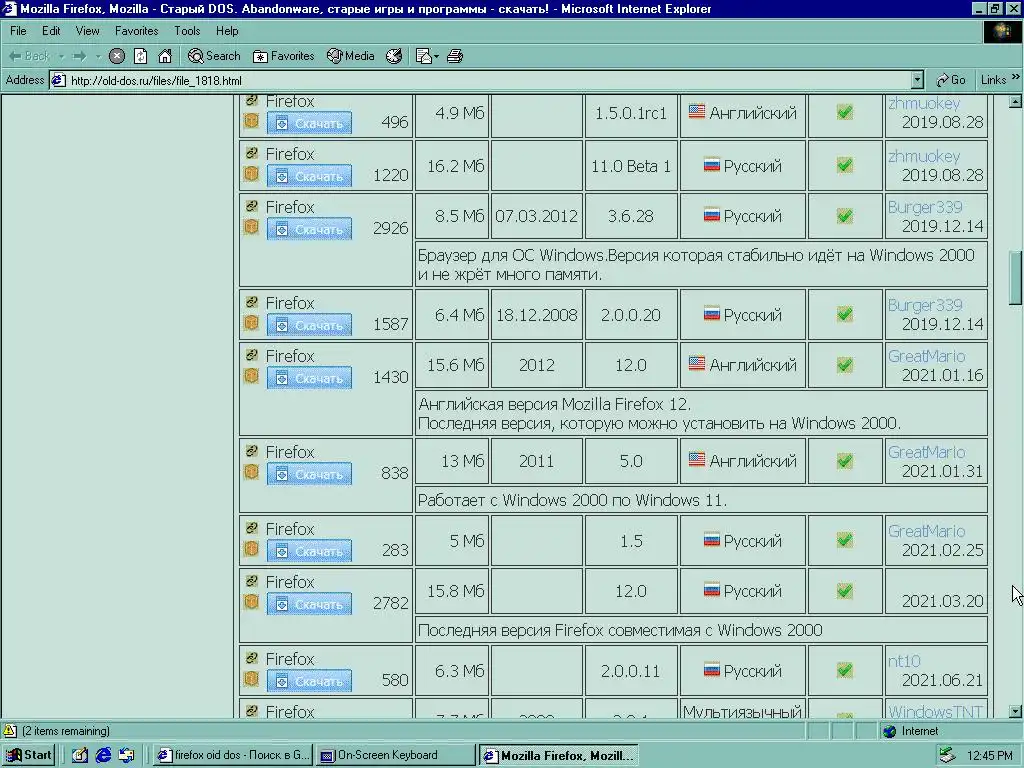The width and height of the screenshot is (1024, 768).
Task: Expand the Edit button dropdown arrow
Action: [x=436, y=56]
